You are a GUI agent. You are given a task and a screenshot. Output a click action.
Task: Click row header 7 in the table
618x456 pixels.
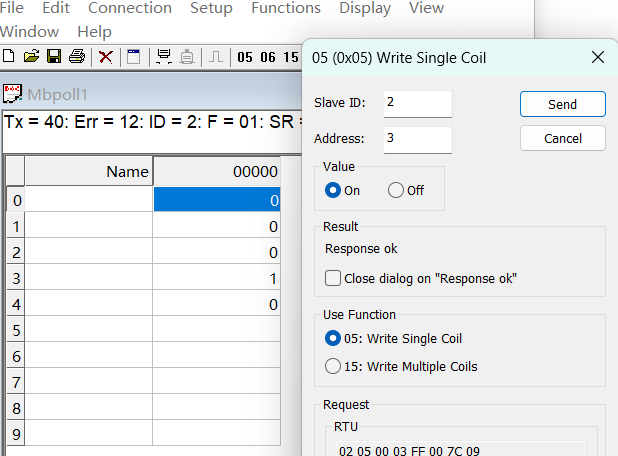tap(16, 382)
